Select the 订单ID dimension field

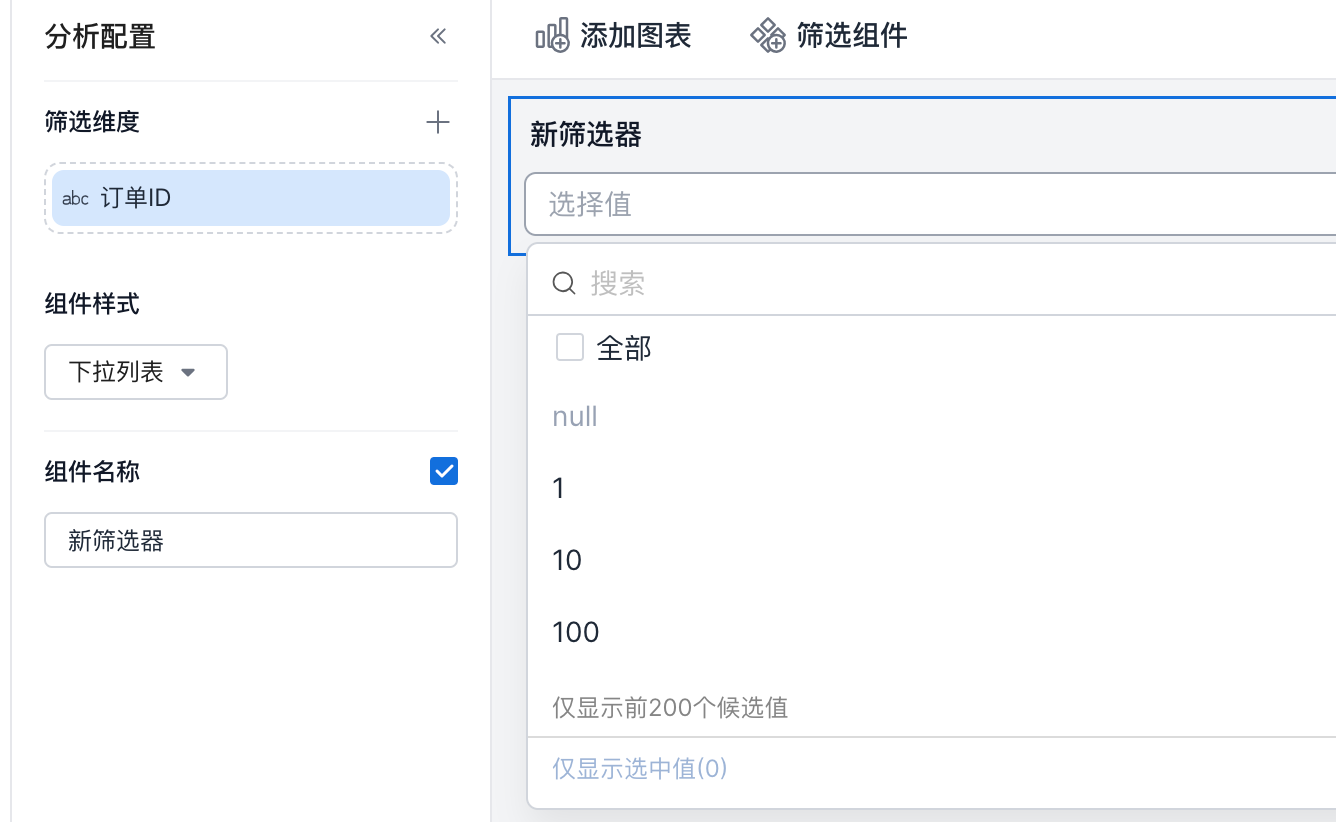coord(250,198)
